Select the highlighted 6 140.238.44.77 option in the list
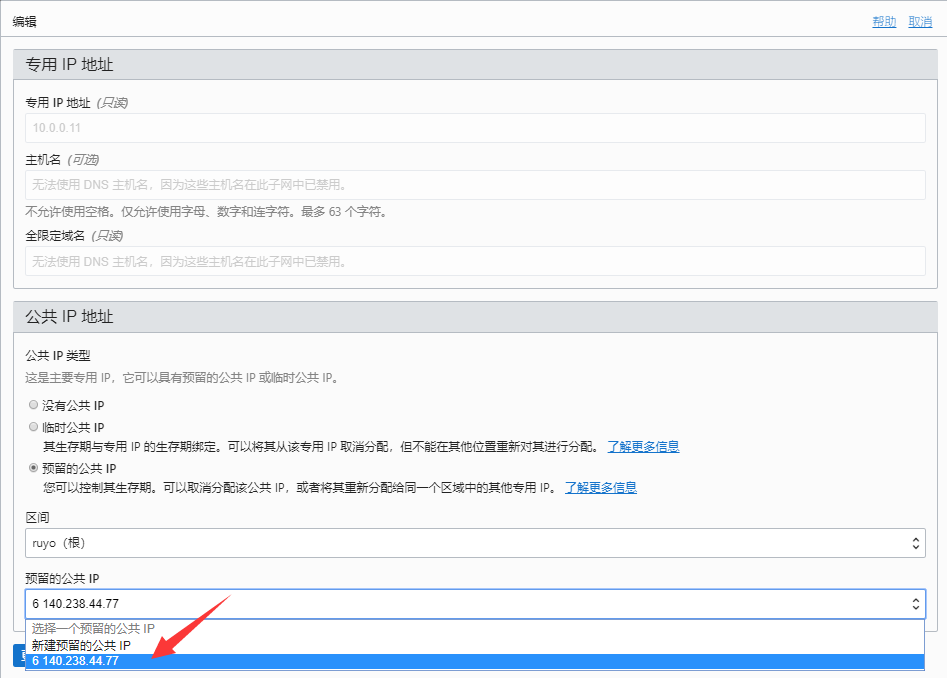947x678 pixels. pyautogui.click(x=475, y=661)
